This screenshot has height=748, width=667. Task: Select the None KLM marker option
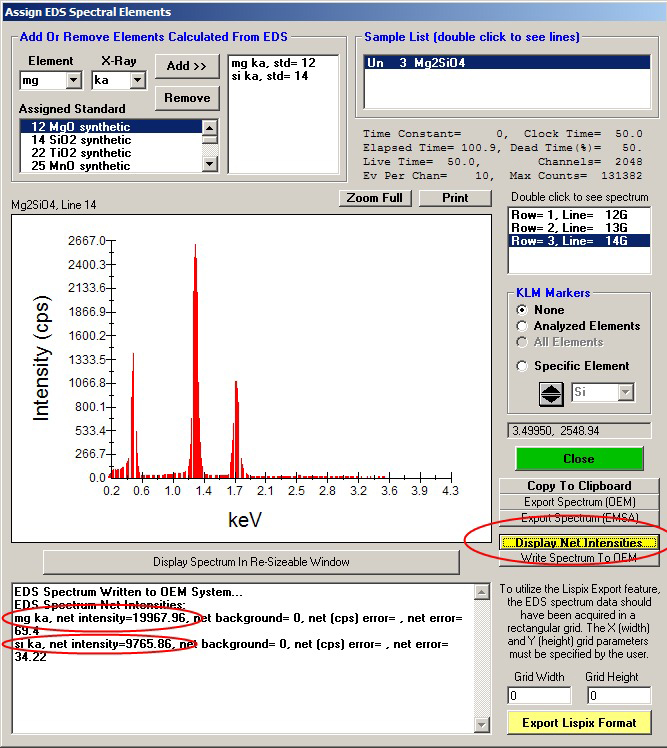click(522, 310)
